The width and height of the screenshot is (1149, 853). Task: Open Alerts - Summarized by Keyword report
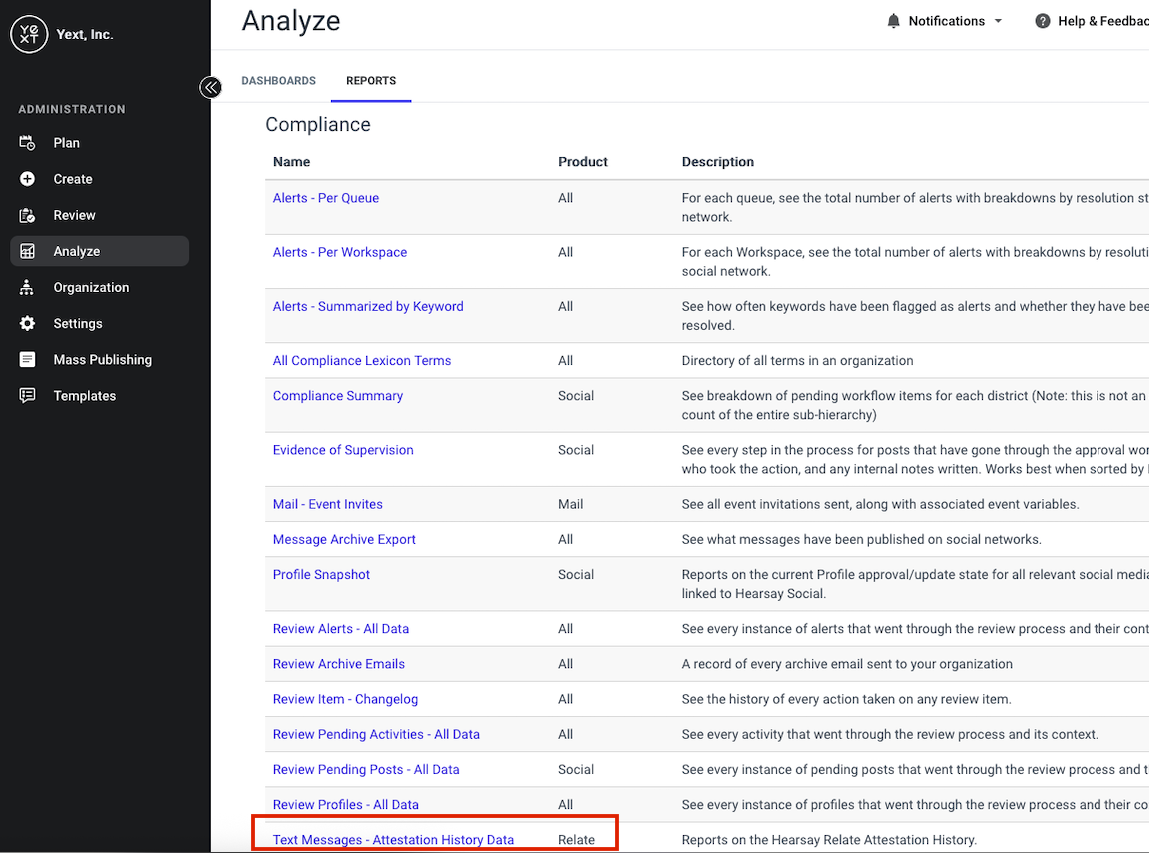coord(368,306)
